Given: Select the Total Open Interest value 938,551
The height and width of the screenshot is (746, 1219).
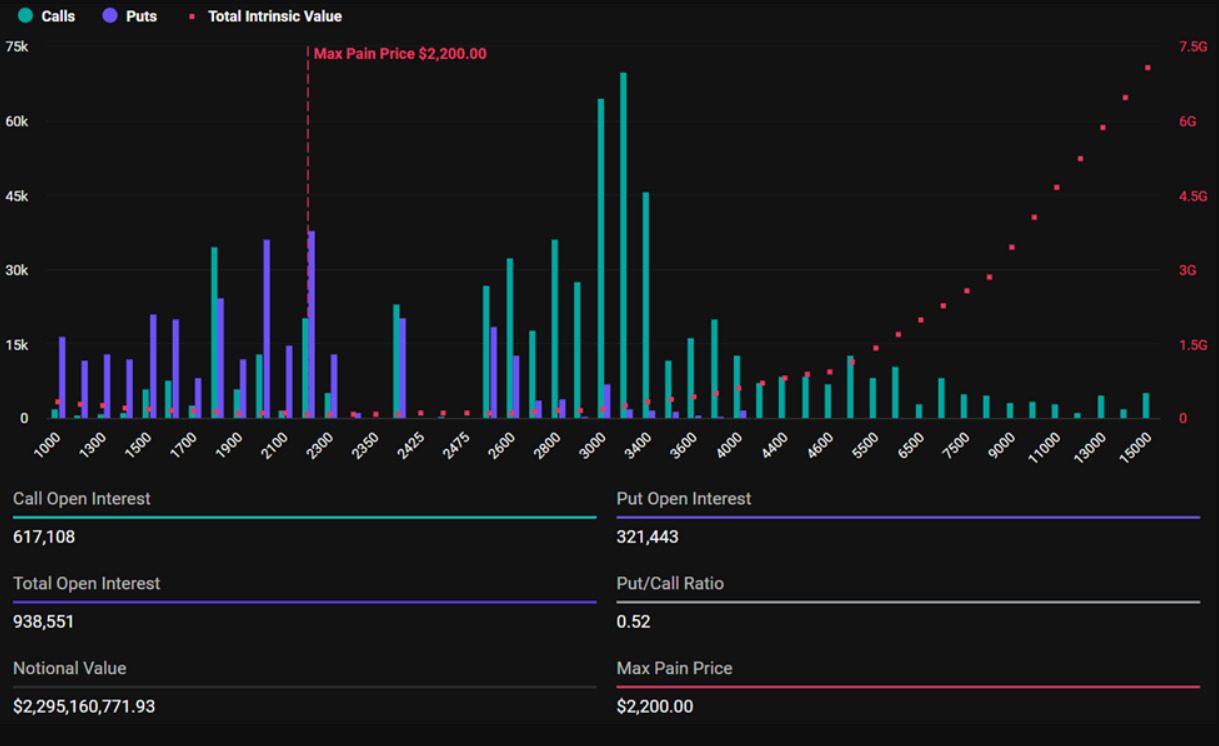Looking at the screenshot, I should (44, 622).
